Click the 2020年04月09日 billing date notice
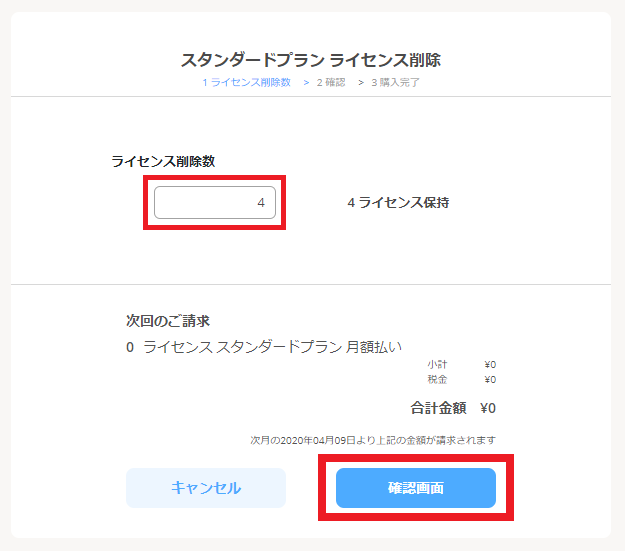 [373, 440]
